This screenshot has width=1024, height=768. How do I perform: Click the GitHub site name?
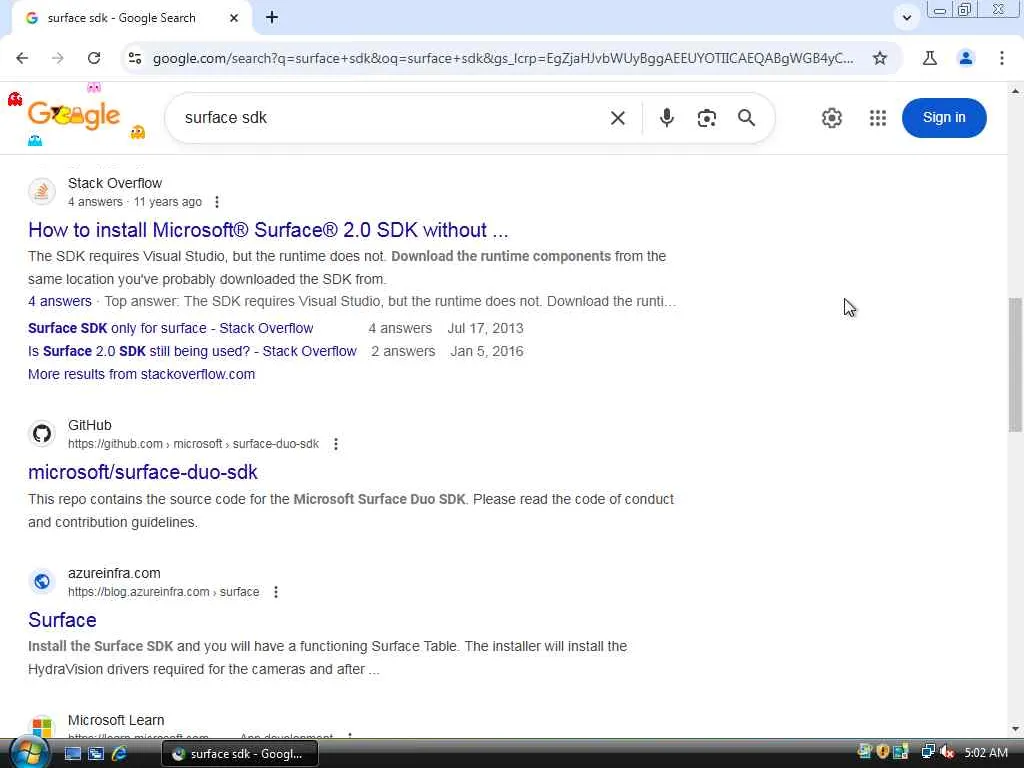[89, 425]
